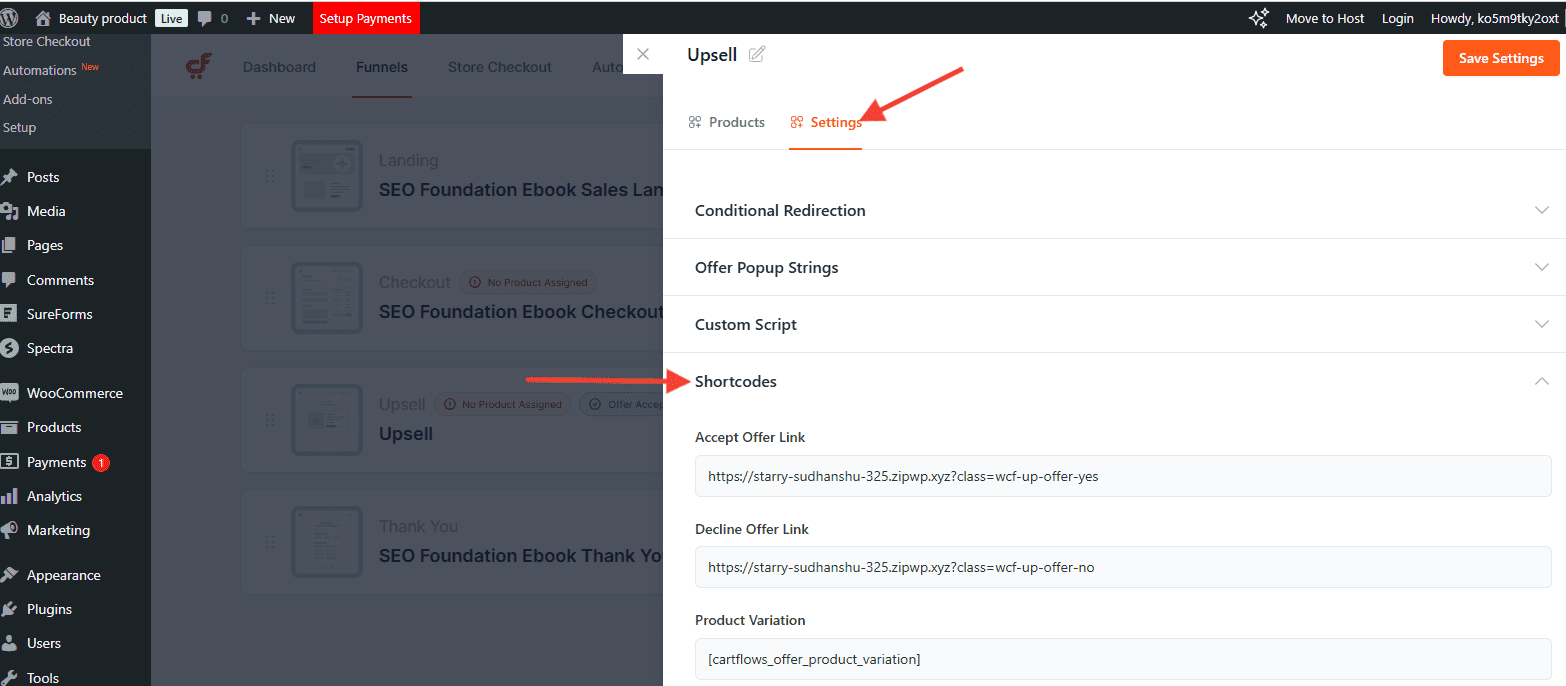
Task: Click the Accept Offer Link field
Action: (x=1122, y=476)
